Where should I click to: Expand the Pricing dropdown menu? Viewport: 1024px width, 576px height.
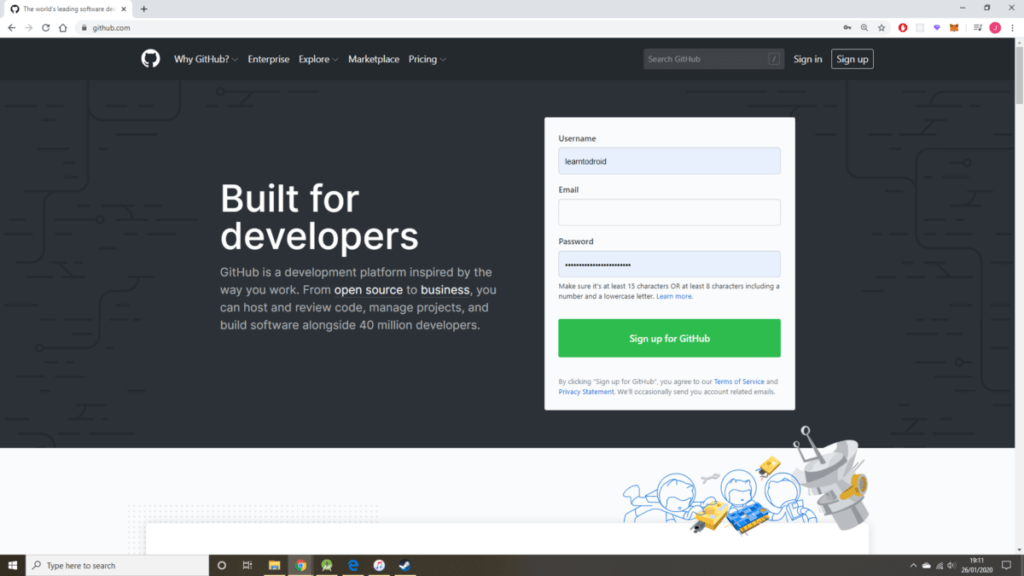pyautogui.click(x=427, y=59)
